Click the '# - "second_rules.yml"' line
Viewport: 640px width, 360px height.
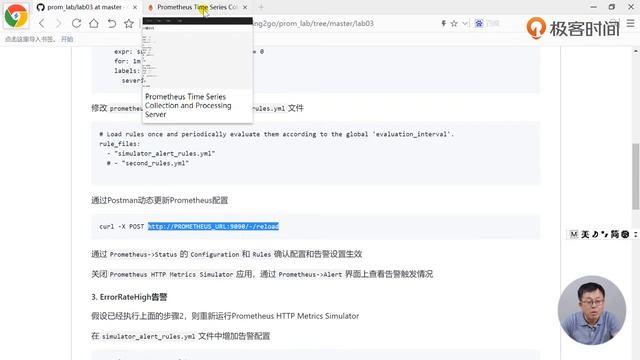tap(148, 163)
